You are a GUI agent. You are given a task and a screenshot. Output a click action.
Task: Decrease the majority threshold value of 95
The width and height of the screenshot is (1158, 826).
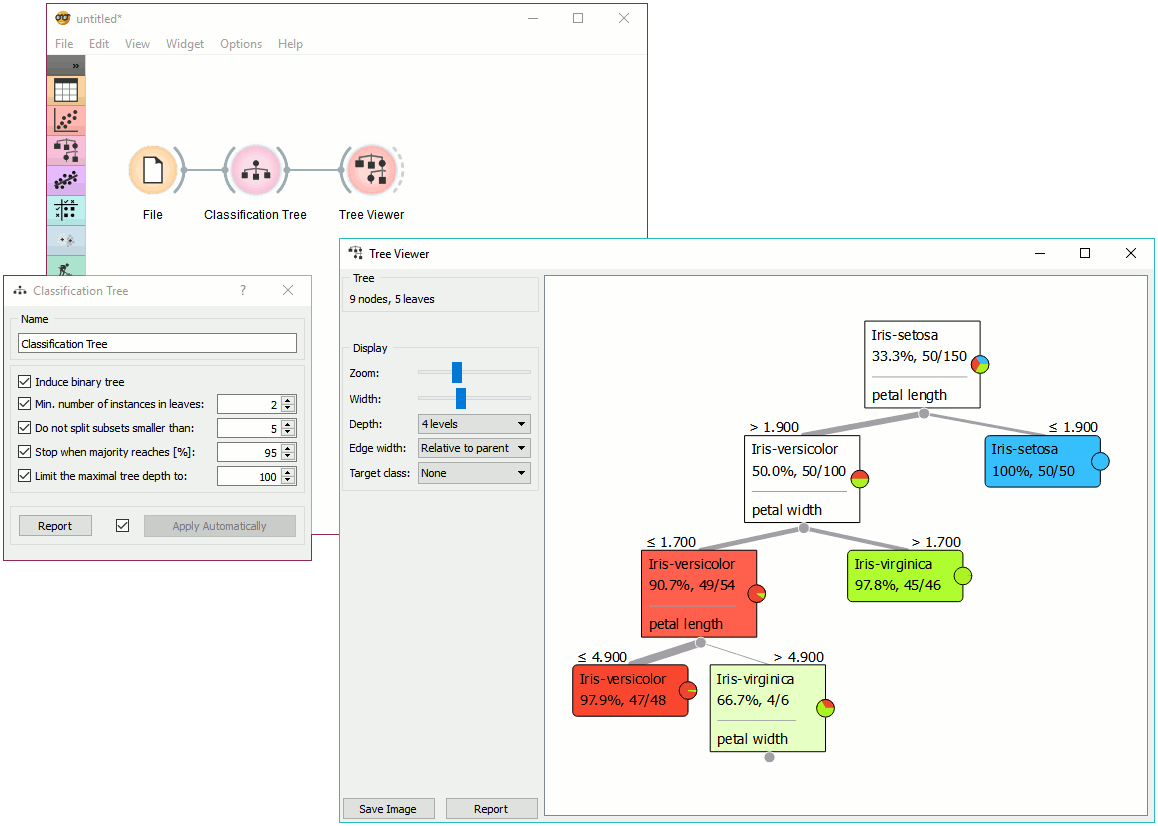tap(289, 457)
